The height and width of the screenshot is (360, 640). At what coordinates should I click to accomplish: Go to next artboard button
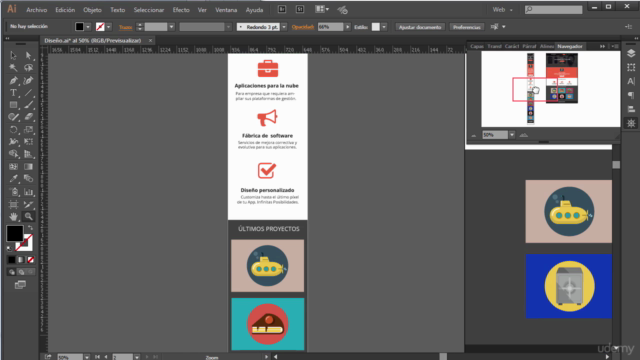147,357
